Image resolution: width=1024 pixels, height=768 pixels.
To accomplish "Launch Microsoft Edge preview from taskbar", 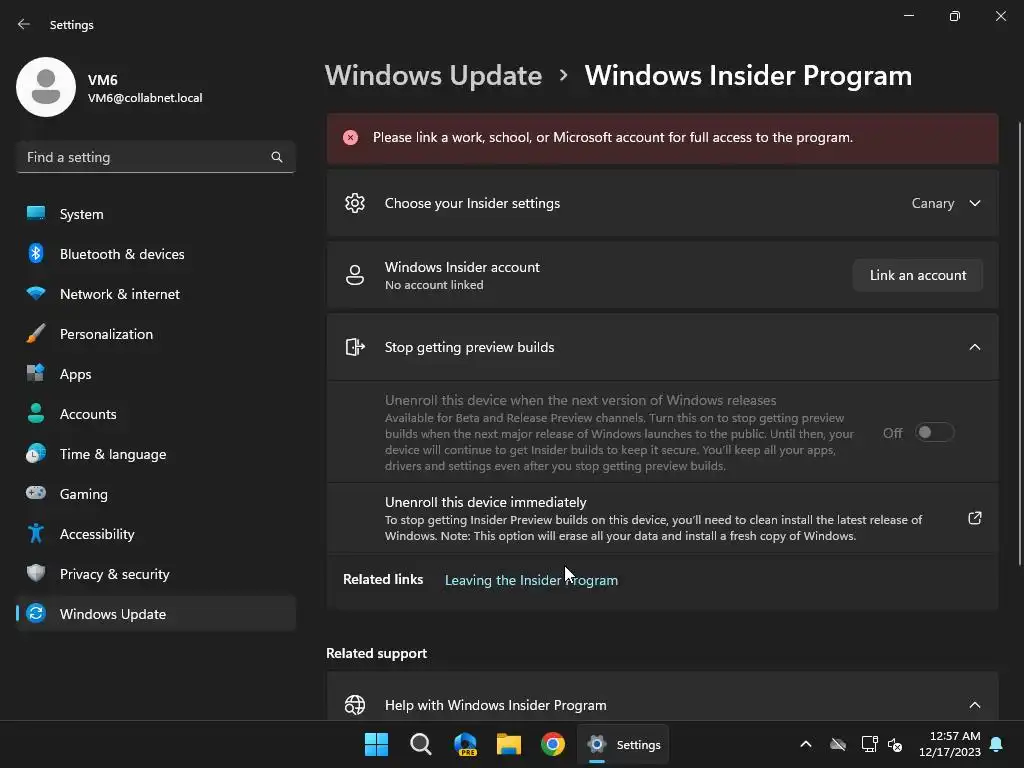I will tap(465, 744).
